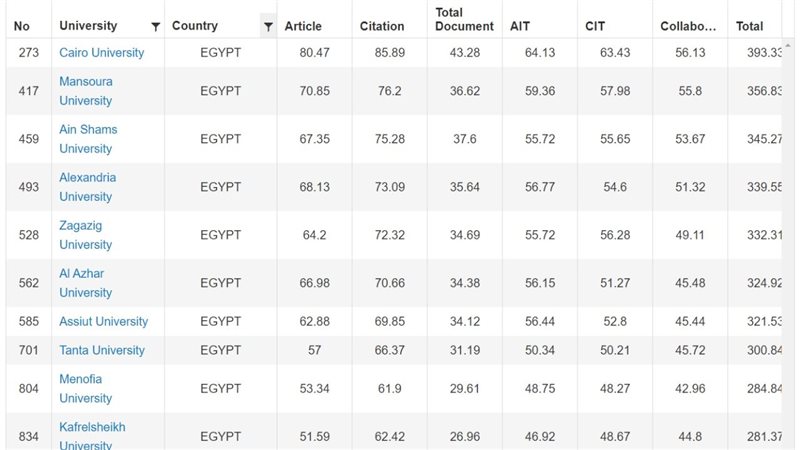This screenshot has height=450, width=800.
Task: Open the Mansoura University link
Action: (x=86, y=91)
